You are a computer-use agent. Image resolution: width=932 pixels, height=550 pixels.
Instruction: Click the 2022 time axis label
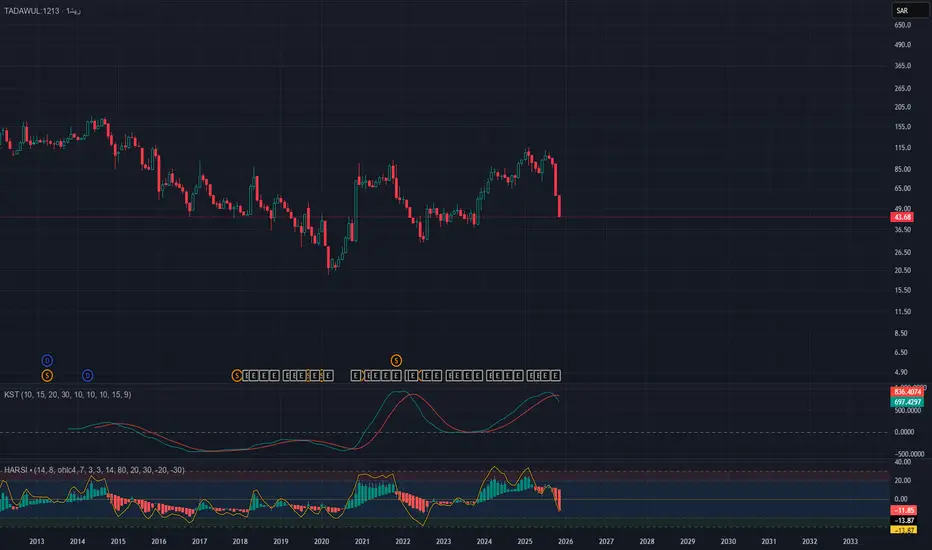403,541
